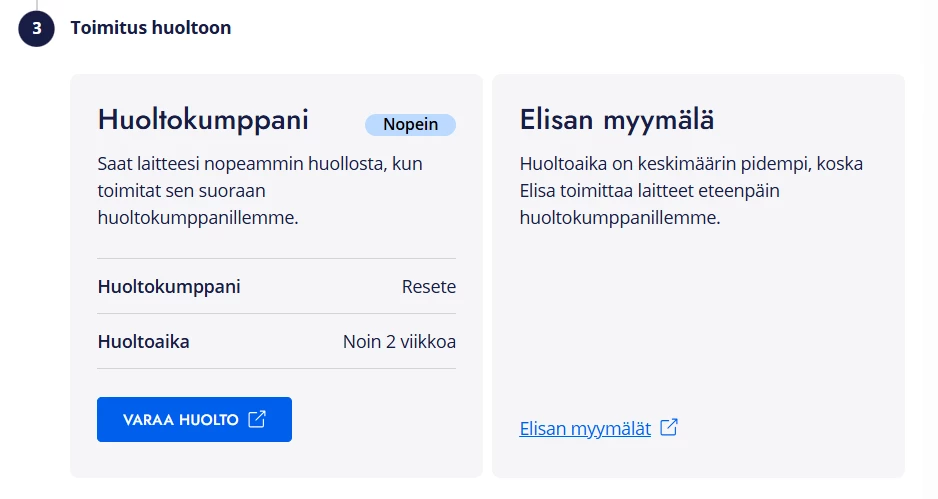Image resolution: width=938 pixels, height=499 pixels.
Task: Open the Elisan myymälät link
Action: click(585, 428)
